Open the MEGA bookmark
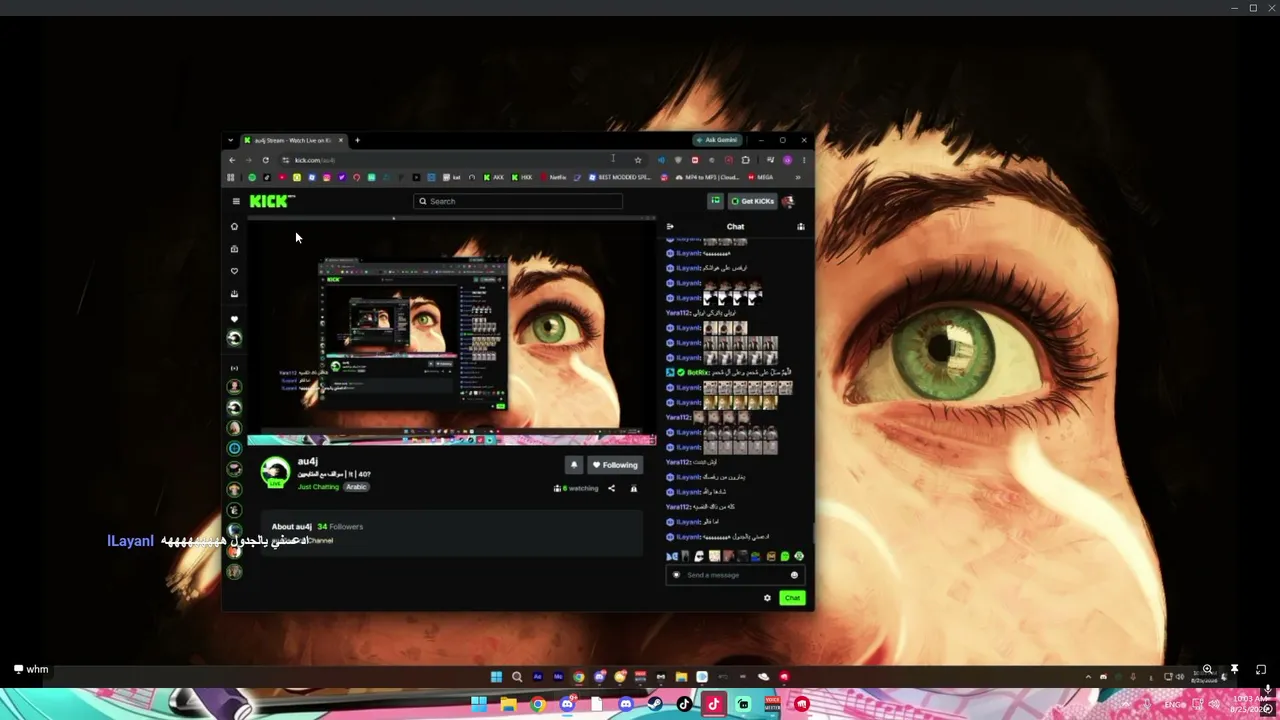 click(x=761, y=178)
